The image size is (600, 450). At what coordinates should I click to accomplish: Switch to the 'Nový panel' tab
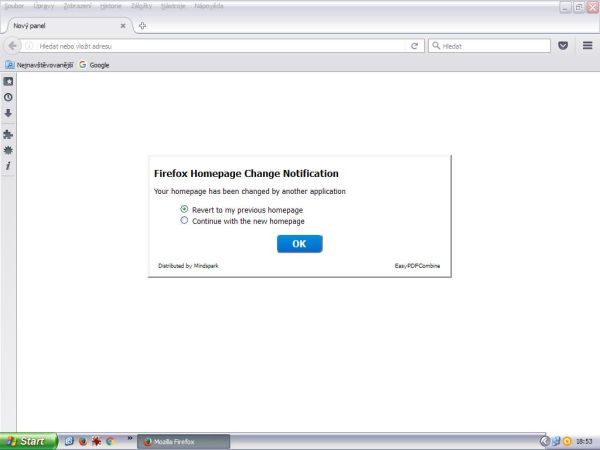(60, 25)
